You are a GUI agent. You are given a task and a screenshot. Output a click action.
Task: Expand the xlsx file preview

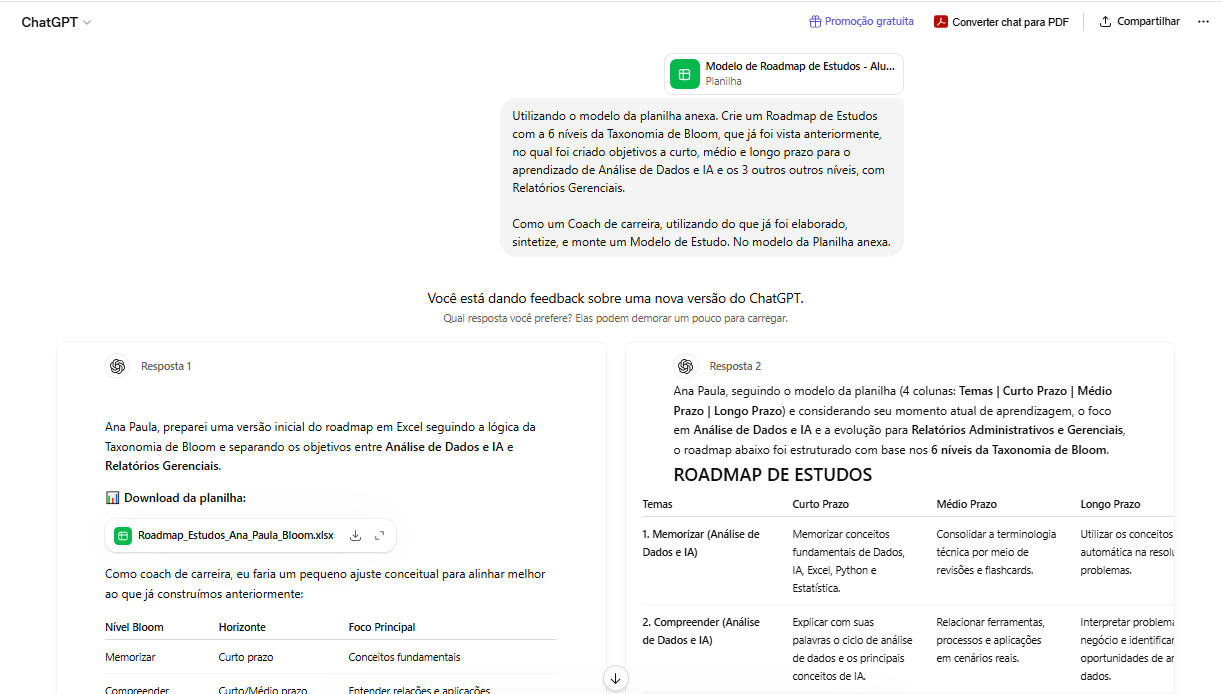coord(379,535)
